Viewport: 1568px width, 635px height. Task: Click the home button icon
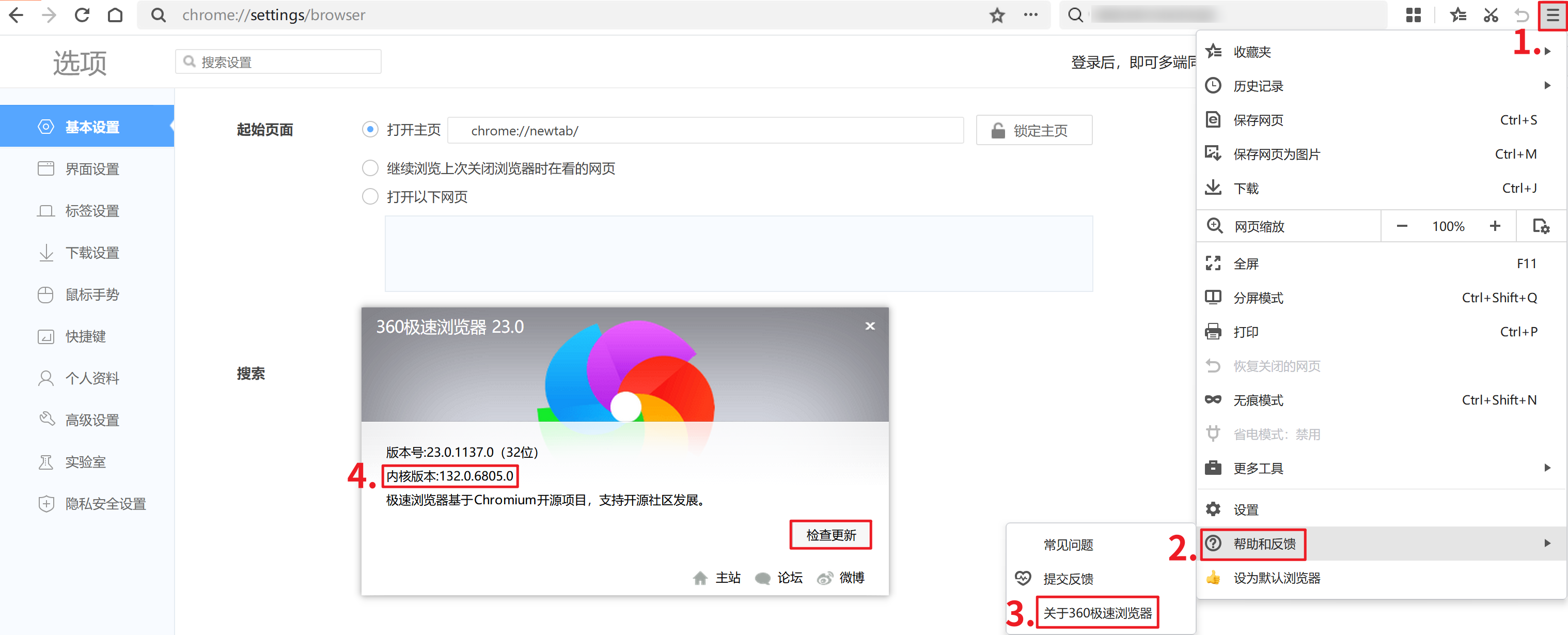point(115,15)
